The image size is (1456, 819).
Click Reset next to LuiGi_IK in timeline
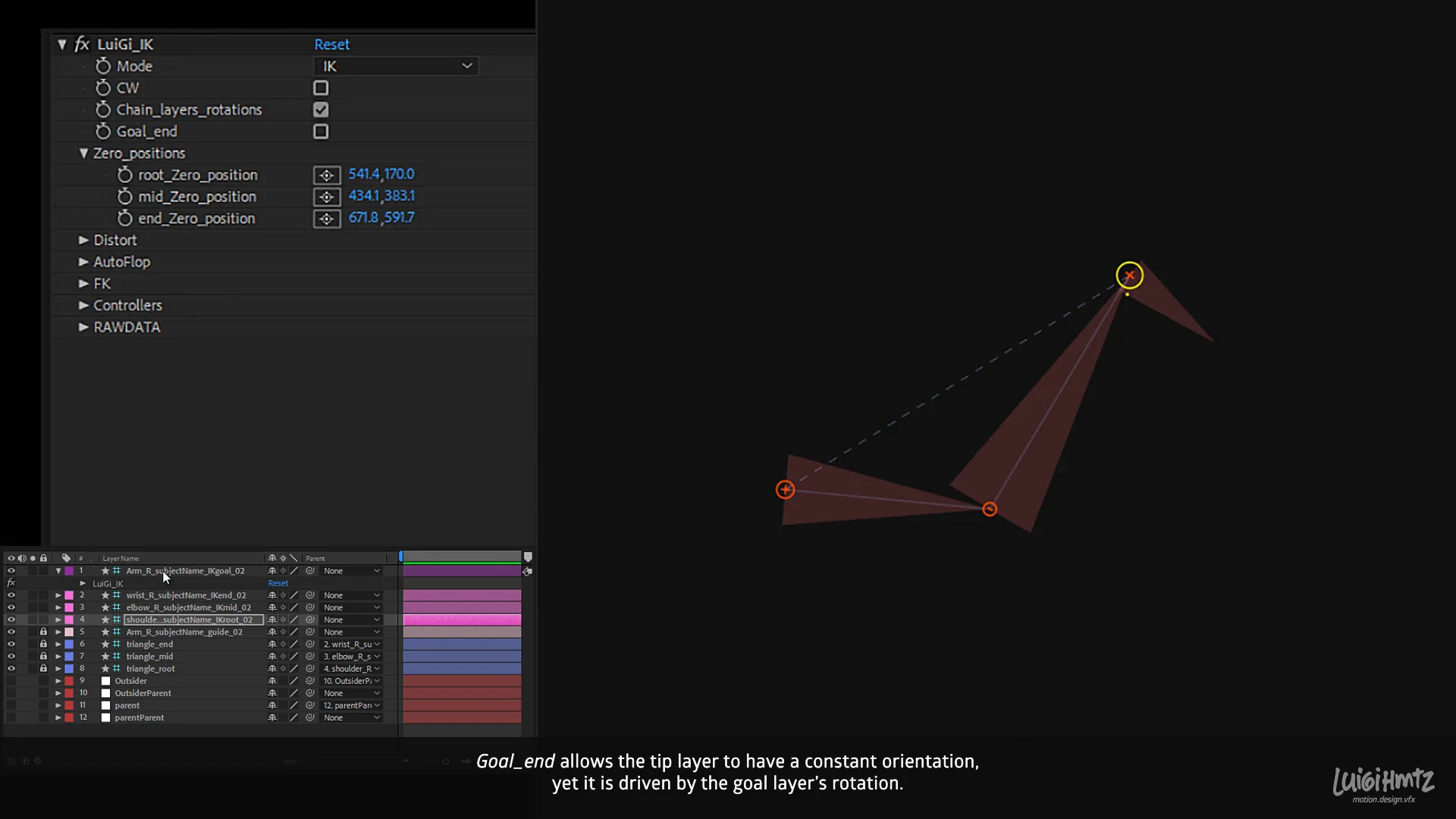(x=278, y=583)
